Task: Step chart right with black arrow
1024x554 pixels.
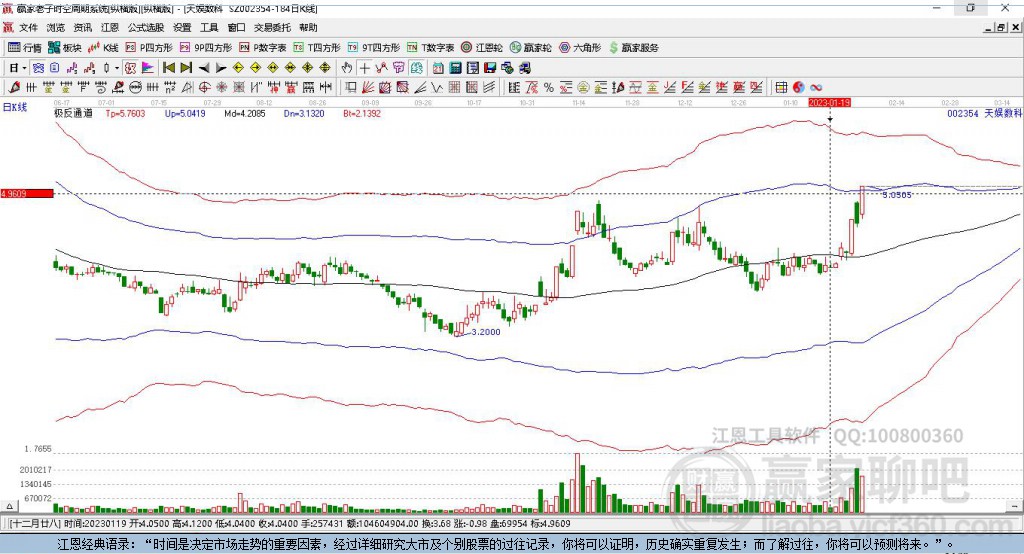Action: pos(221,68)
